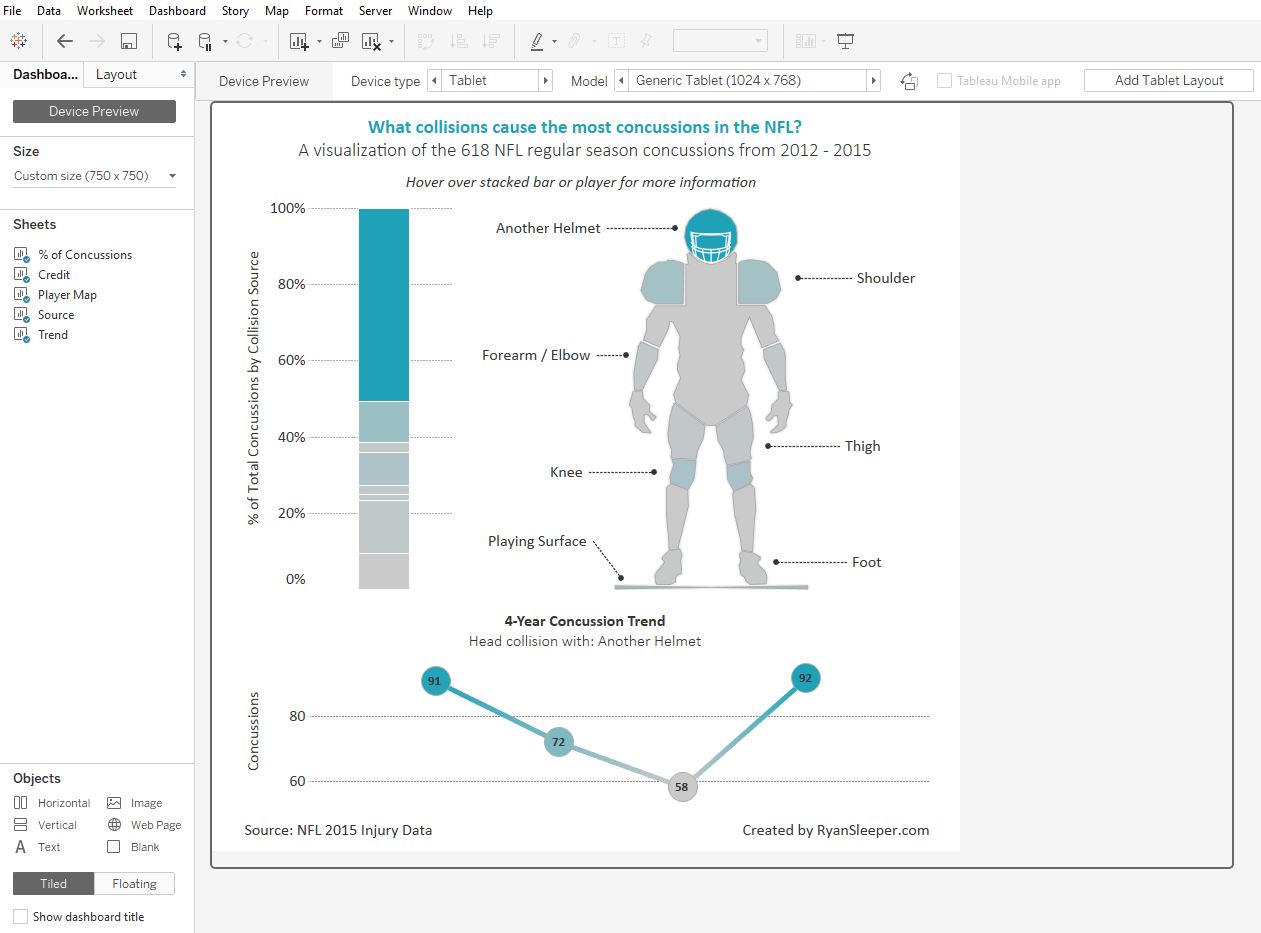Click the Save disk icon
Viewport: 1261px width, 933px height.
[x=128, y=41]
